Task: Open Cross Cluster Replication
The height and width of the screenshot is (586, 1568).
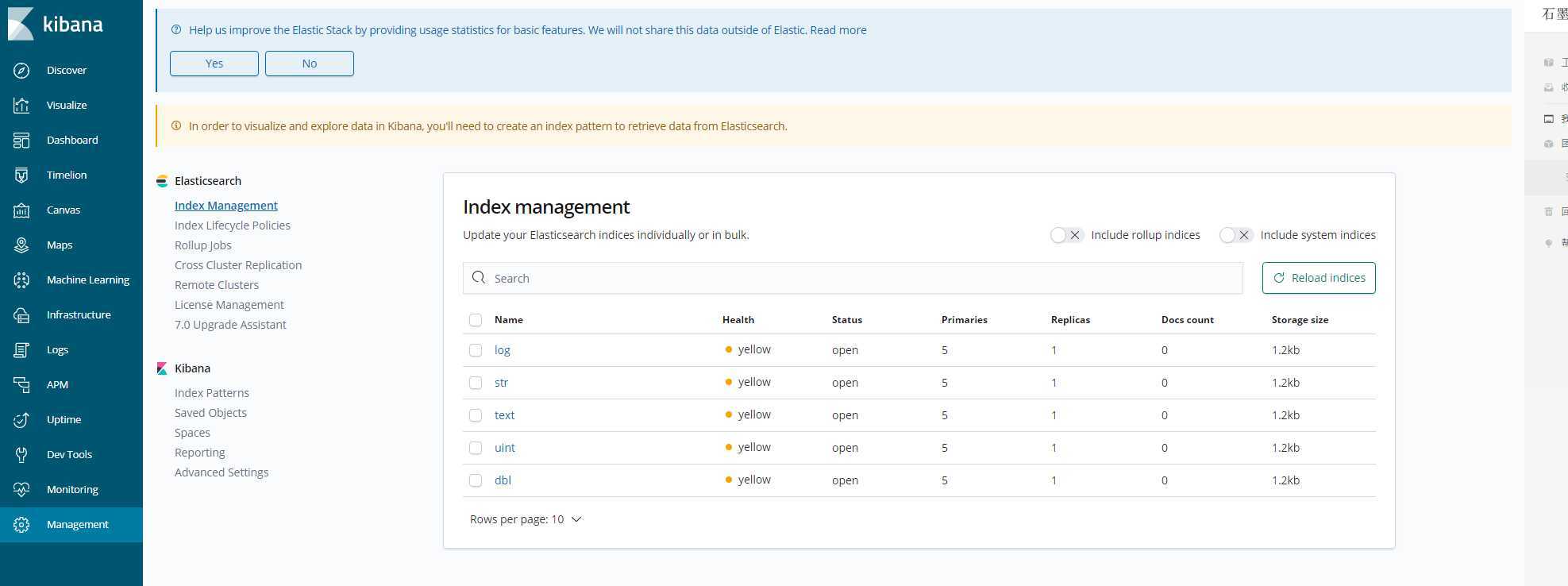Action: 238,265
